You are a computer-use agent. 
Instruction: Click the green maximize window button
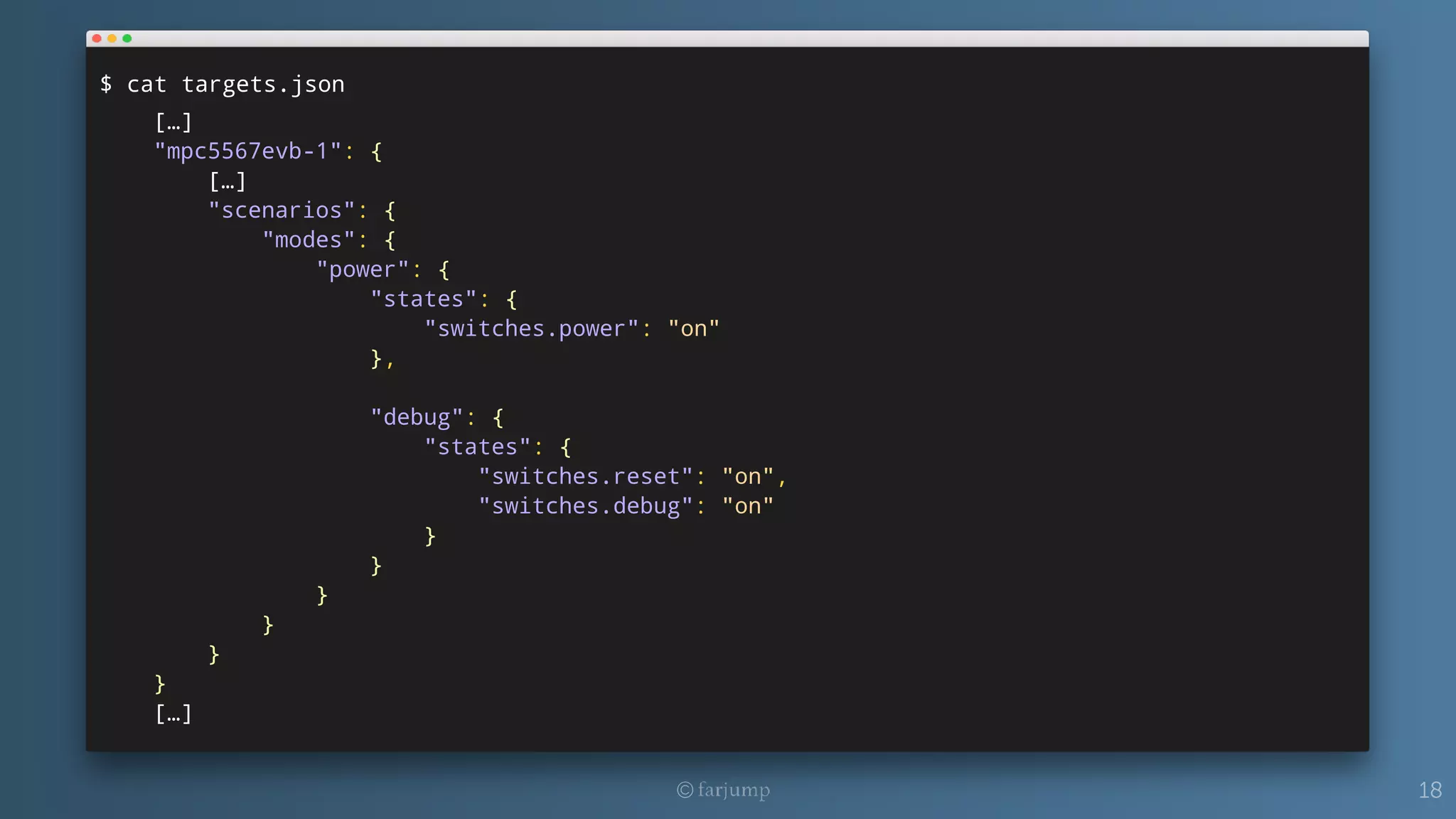(x=127, y=38)
